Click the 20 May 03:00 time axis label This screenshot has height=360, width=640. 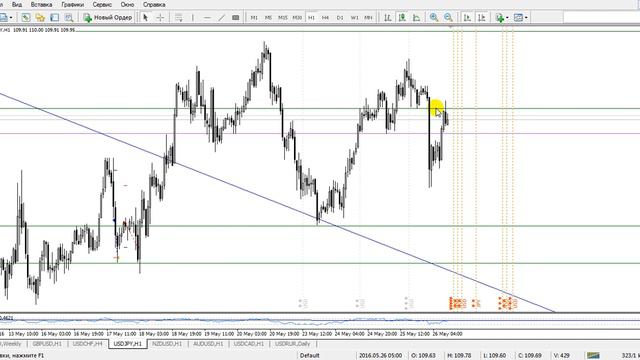[251, 334]
